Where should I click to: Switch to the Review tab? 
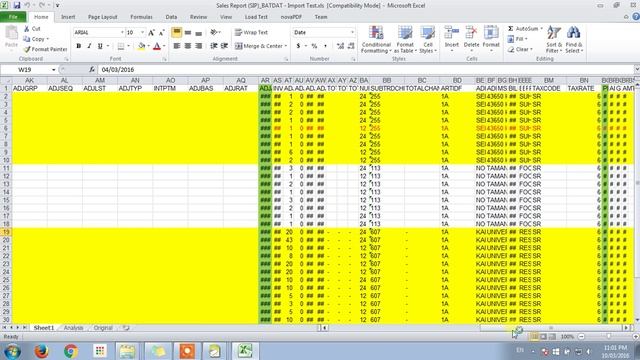(198, 17)
